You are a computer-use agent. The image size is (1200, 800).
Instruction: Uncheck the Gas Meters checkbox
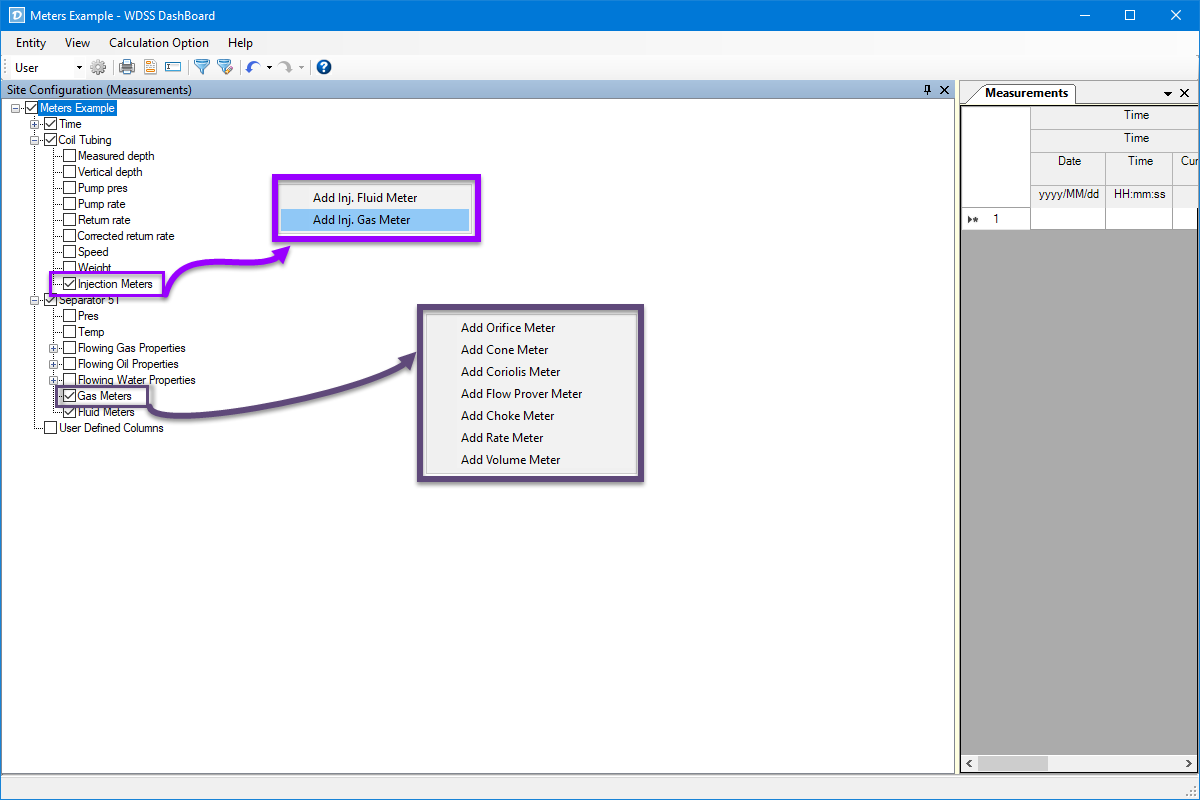(x=69, y=396)
